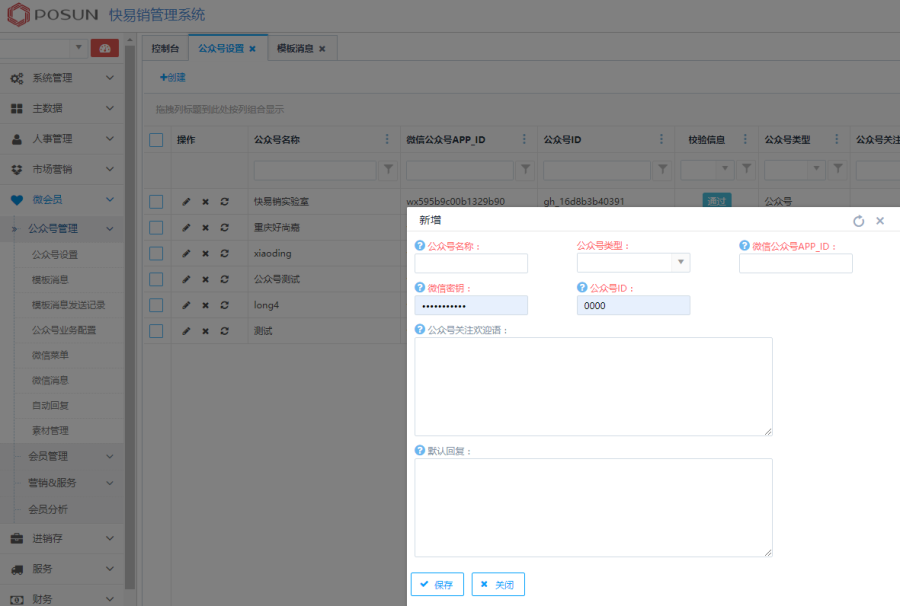Click the edit pencil icon for xiaoding row
Screen dimensions: 900x606
(x=186, y=253)
